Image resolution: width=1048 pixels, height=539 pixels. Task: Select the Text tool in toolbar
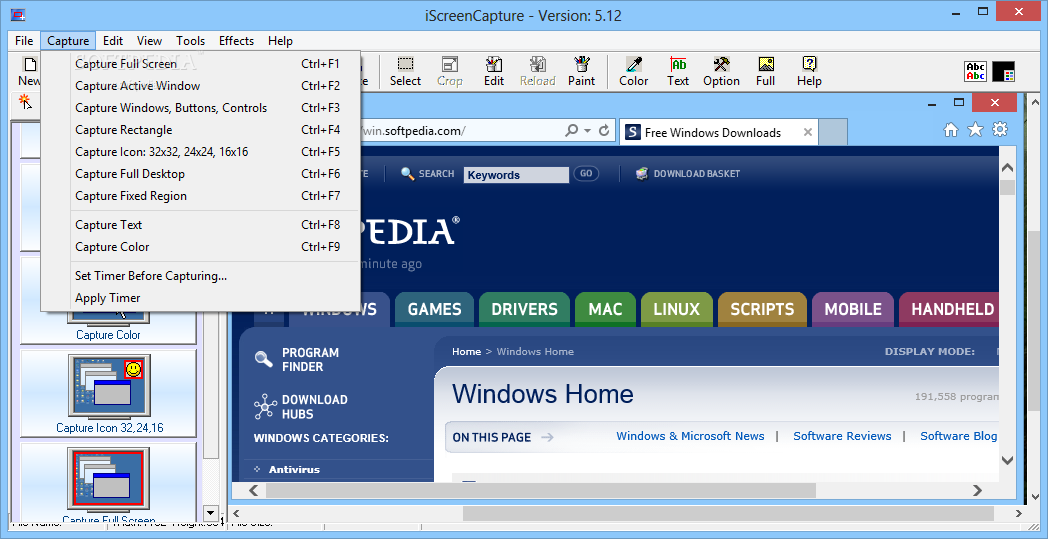click(x=678, y=72)
